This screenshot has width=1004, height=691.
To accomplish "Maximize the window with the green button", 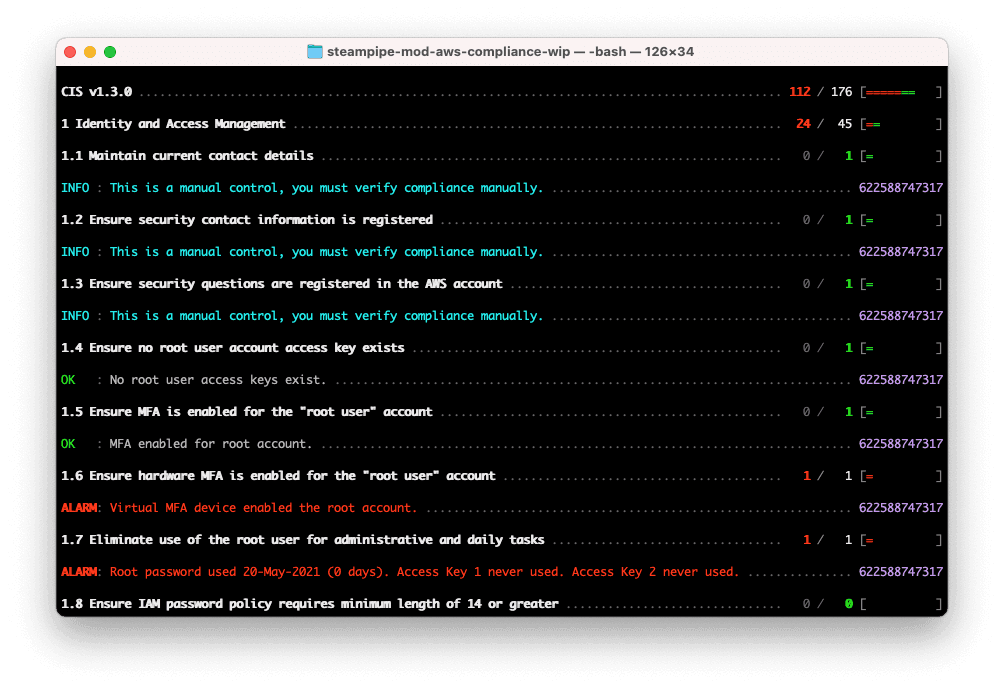I will point(110,52).
